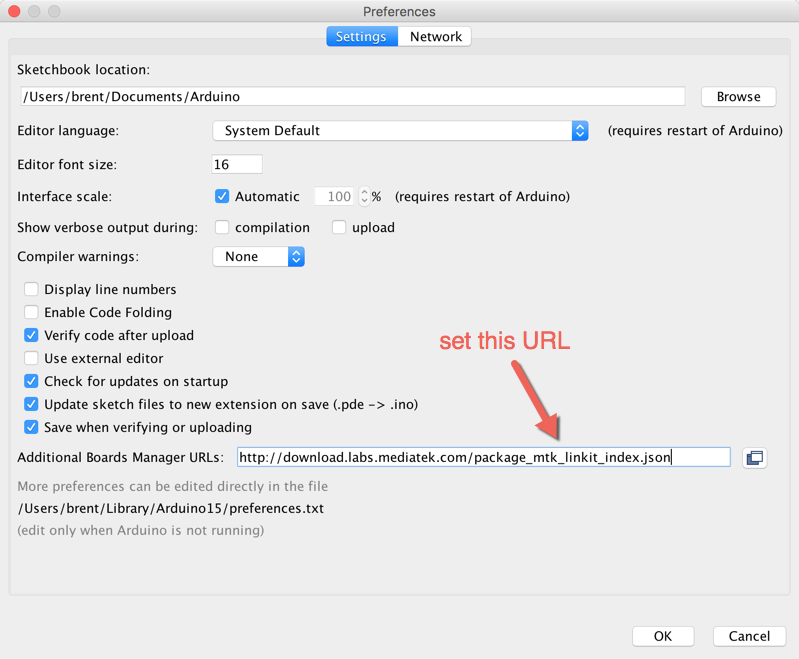Click the 'Interface scale:' label
Viewport: 799px width, 659px height.
pyautogui.click(x=64, y=197)
